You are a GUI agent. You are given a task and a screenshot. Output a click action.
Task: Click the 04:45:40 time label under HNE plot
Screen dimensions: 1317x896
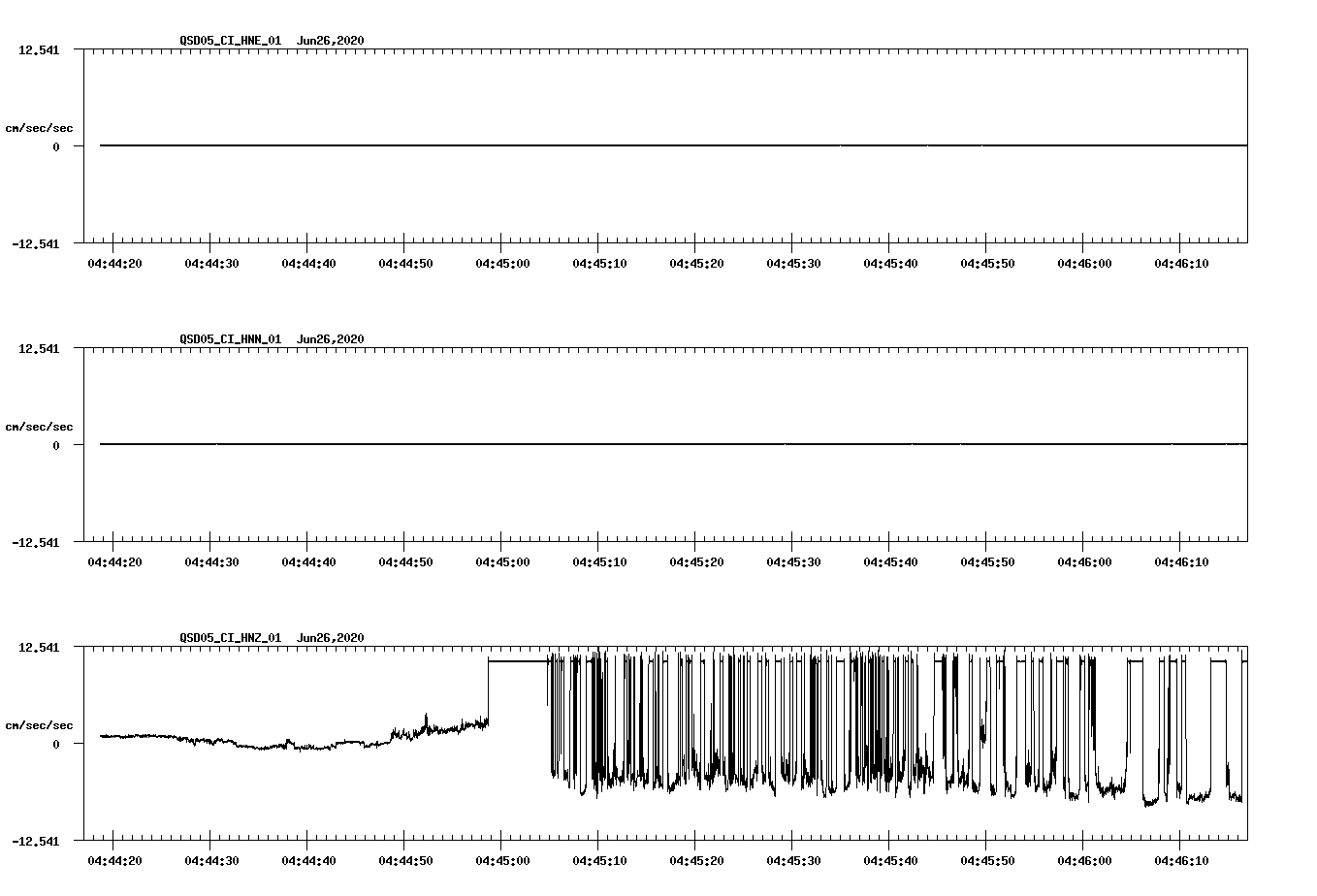pos(890,264)
